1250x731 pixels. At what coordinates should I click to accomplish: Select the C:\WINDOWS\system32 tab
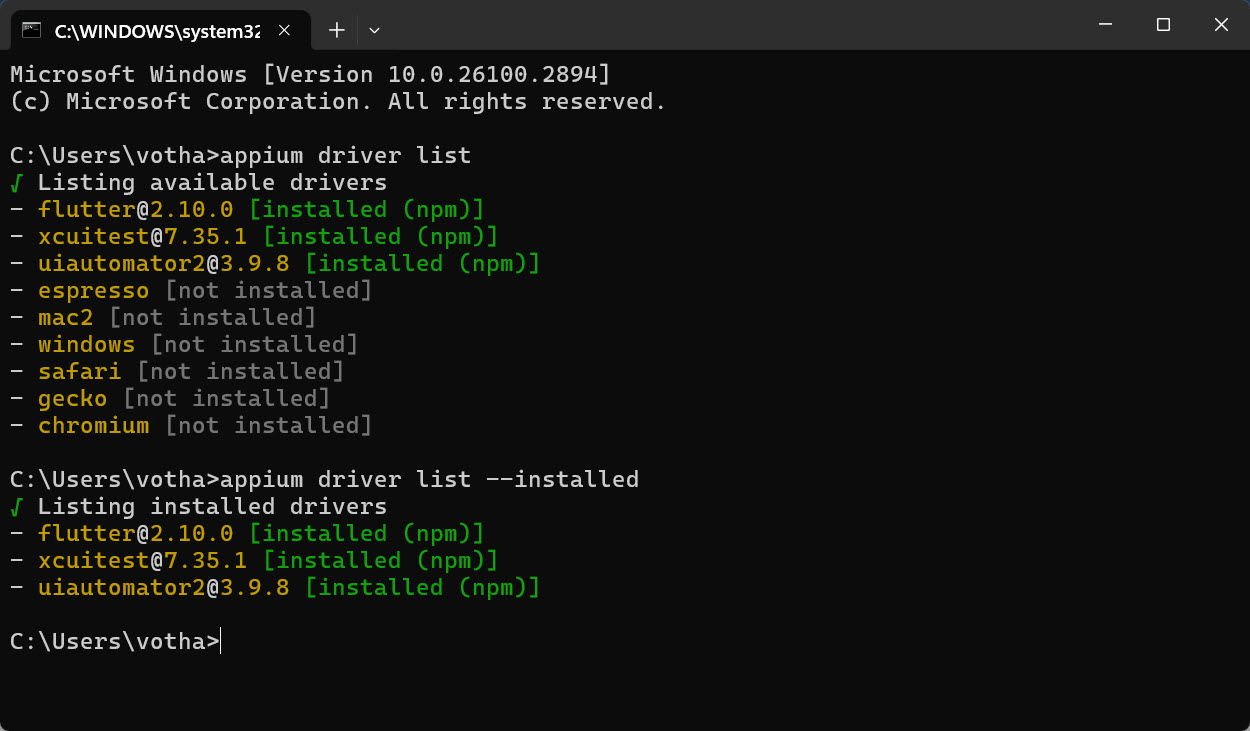tap(160, 30)
